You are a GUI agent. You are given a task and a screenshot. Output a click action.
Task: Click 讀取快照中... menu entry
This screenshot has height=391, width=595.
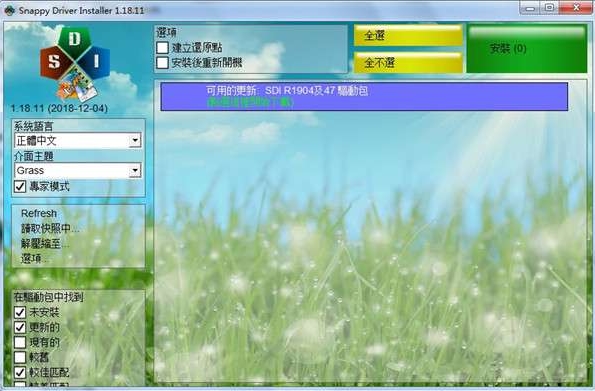pyautogui.click(x=50, y=229)
